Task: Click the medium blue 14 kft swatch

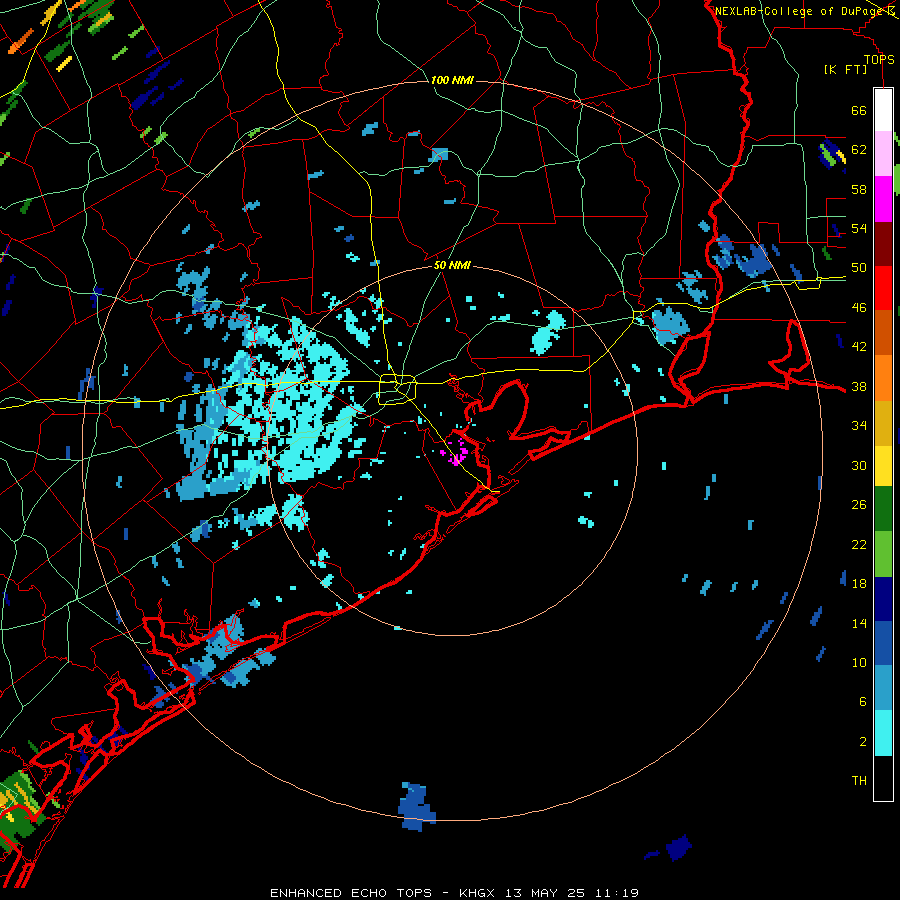Action: point(883,643)
